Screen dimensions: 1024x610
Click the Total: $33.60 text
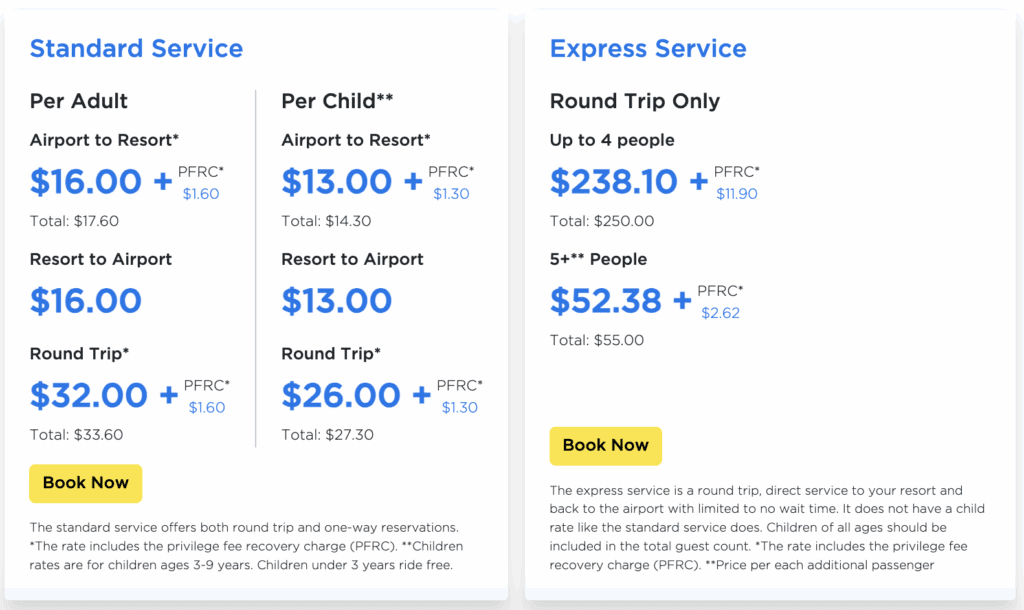[x=77, y=435]
